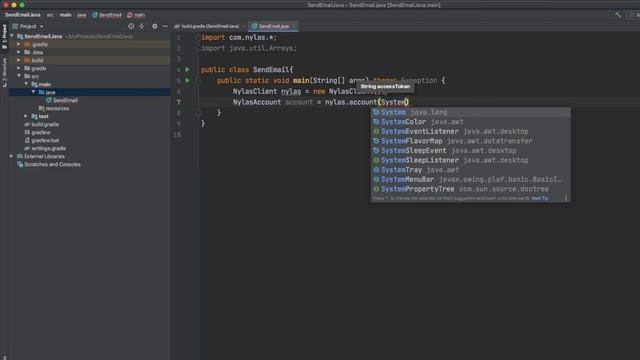The width and height of the screenshot is (640, 360).
Task: Open Project panel settings gear
Action: [x=155, y=26]
